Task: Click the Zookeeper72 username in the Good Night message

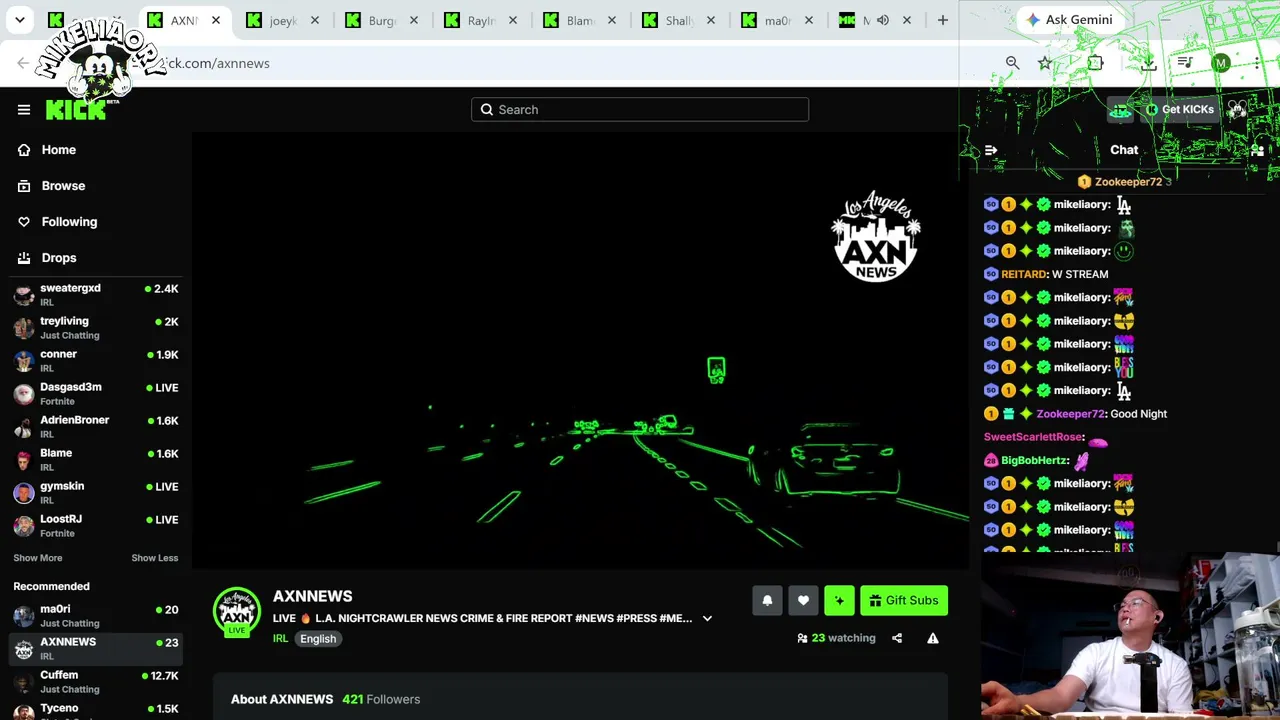Action: pyautogui.click(x=1071, y=414)
